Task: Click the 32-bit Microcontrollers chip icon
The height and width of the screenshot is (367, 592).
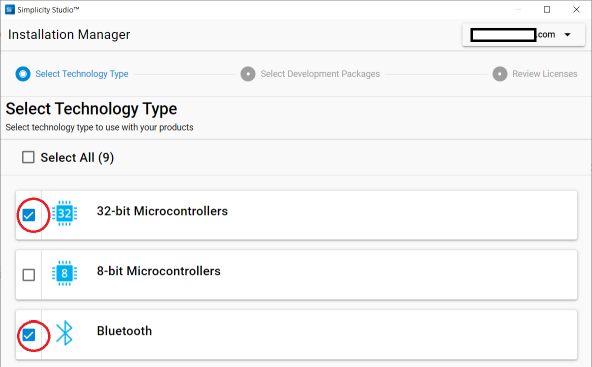Action: tap(65, 213)
